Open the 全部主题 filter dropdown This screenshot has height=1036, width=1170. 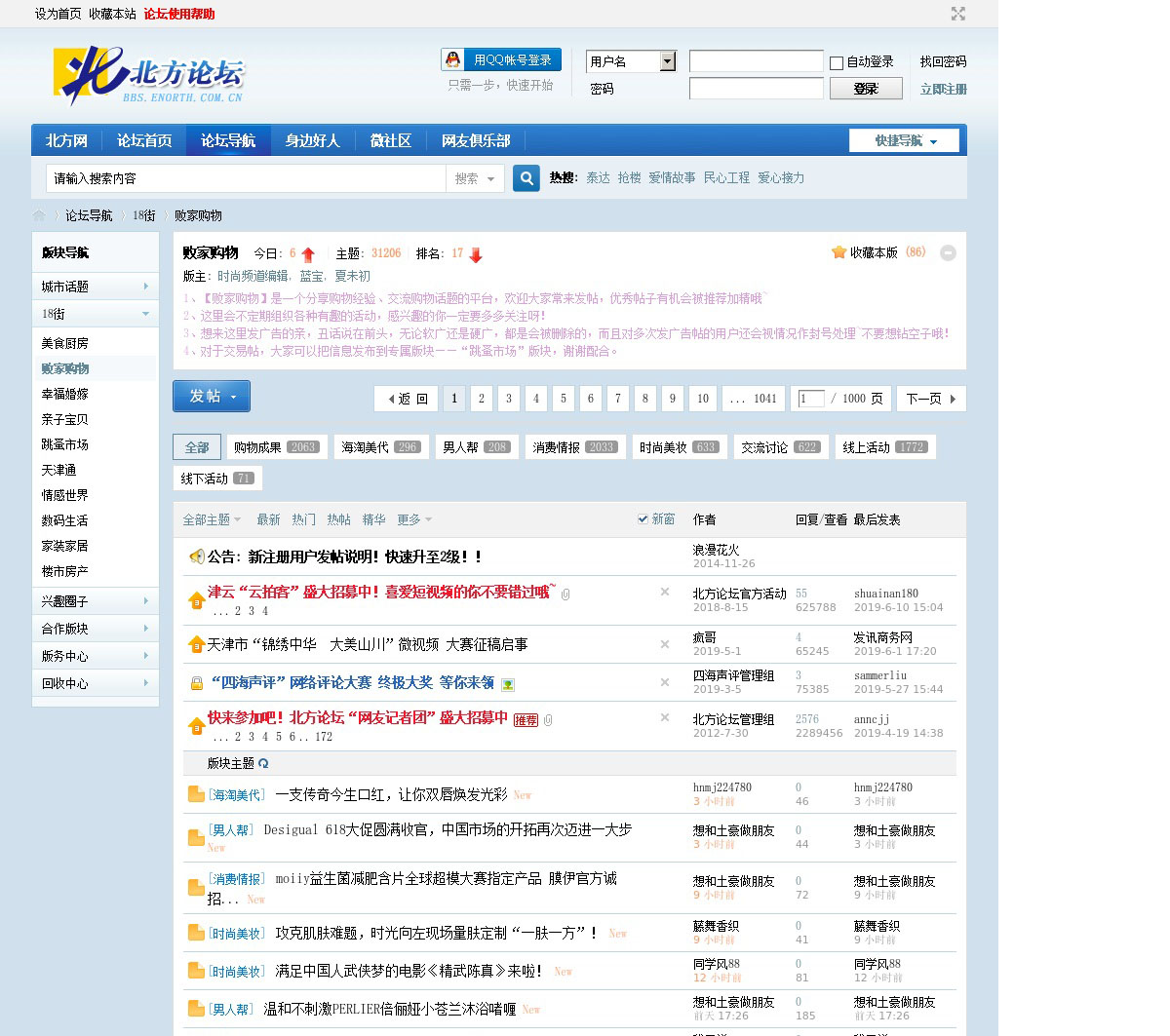pos(212,519)
